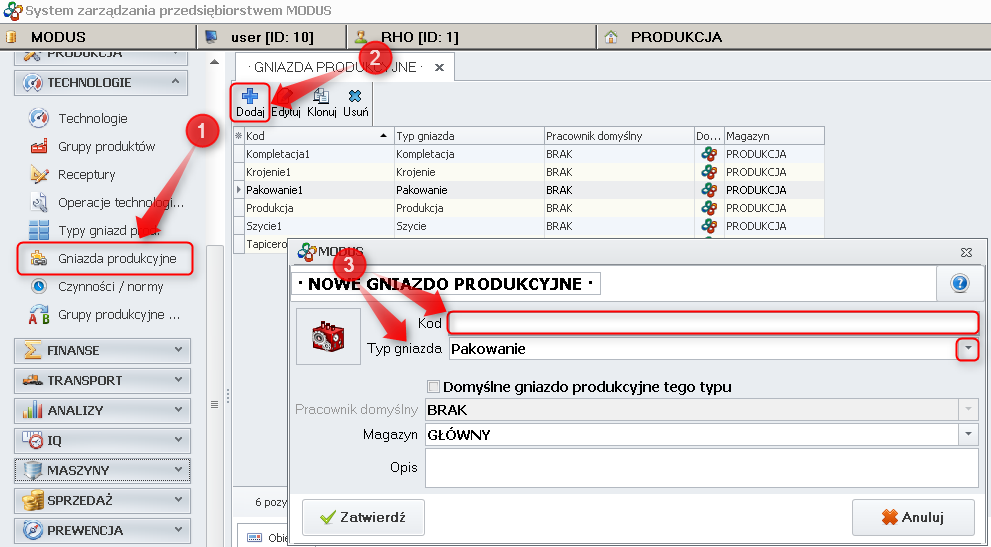Click scroll-up arrow of sidebar scrollbar
This screenshot has height=547, width=991.
pyautogui.click(x=214, y=62)
